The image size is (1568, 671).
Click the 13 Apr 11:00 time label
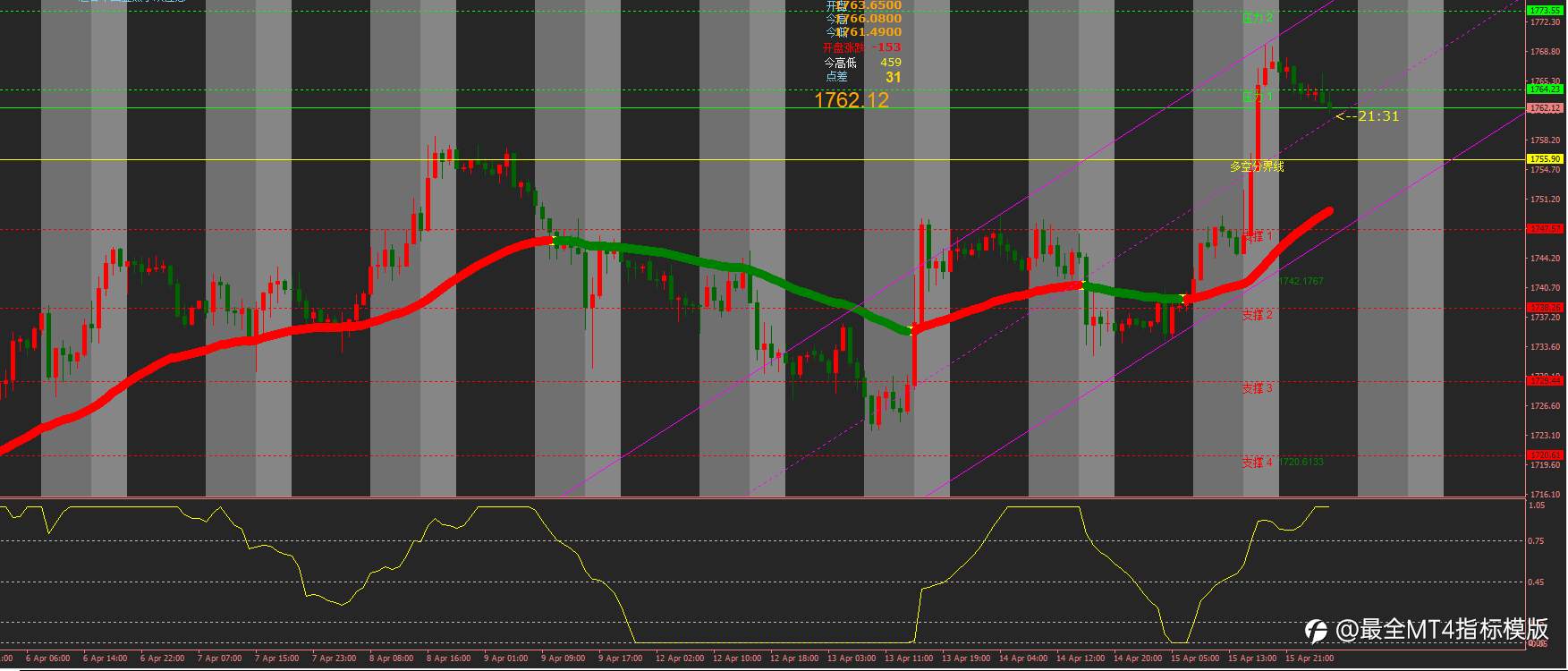click(x=910, y=658)
